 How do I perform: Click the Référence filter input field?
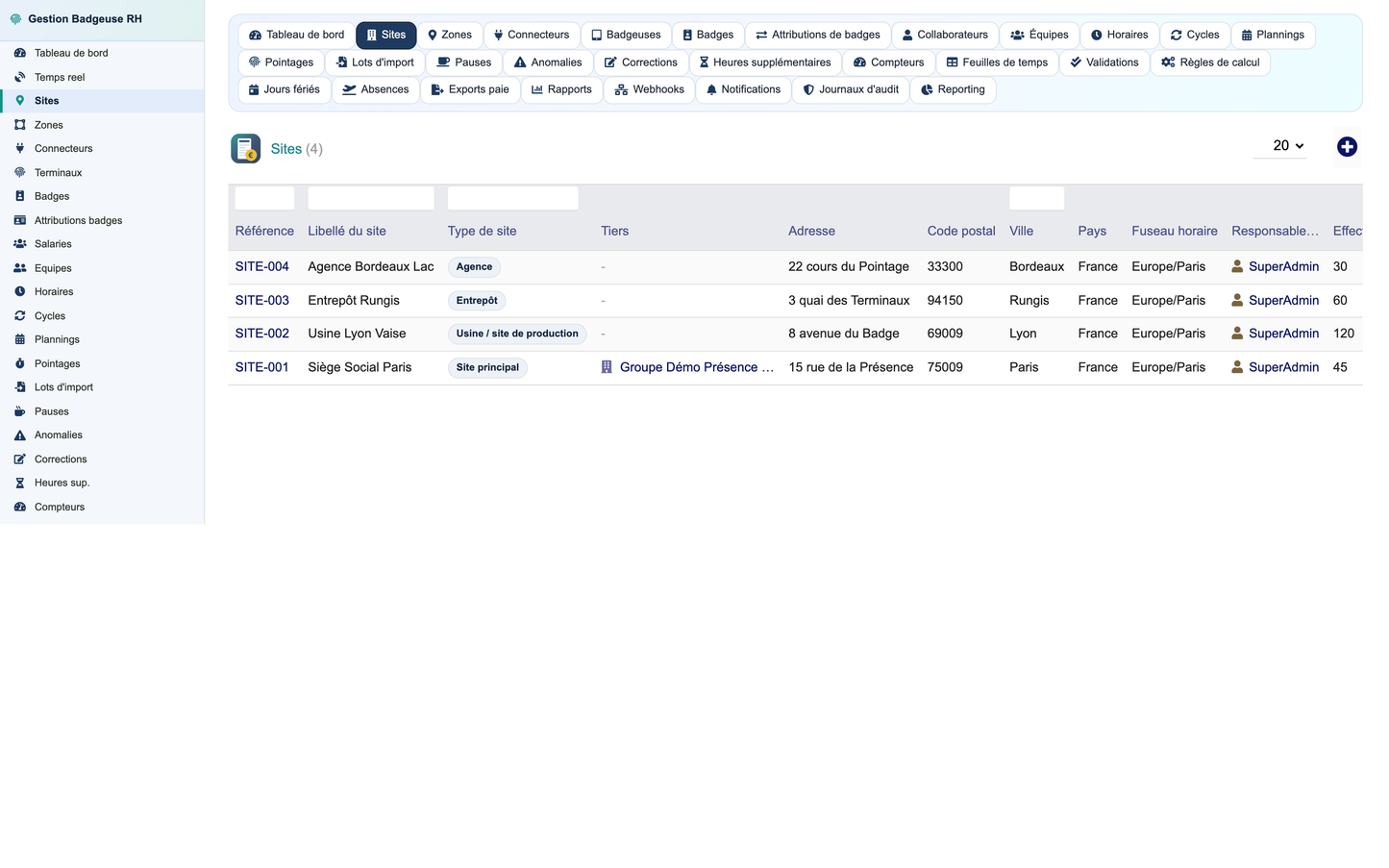point(264,198)
